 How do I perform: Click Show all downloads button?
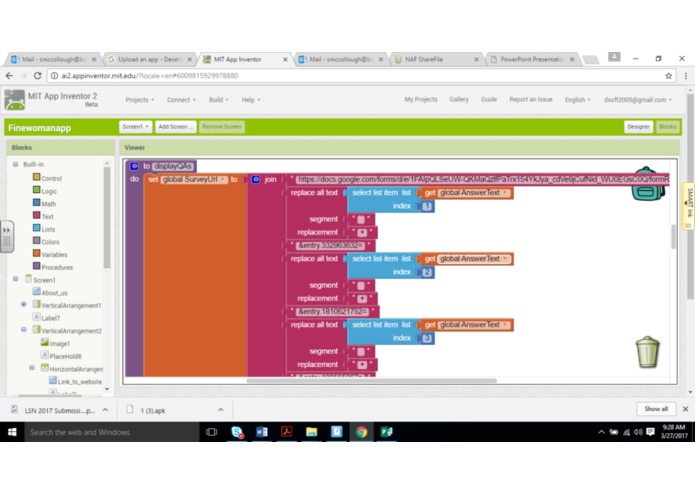point(656,408)
